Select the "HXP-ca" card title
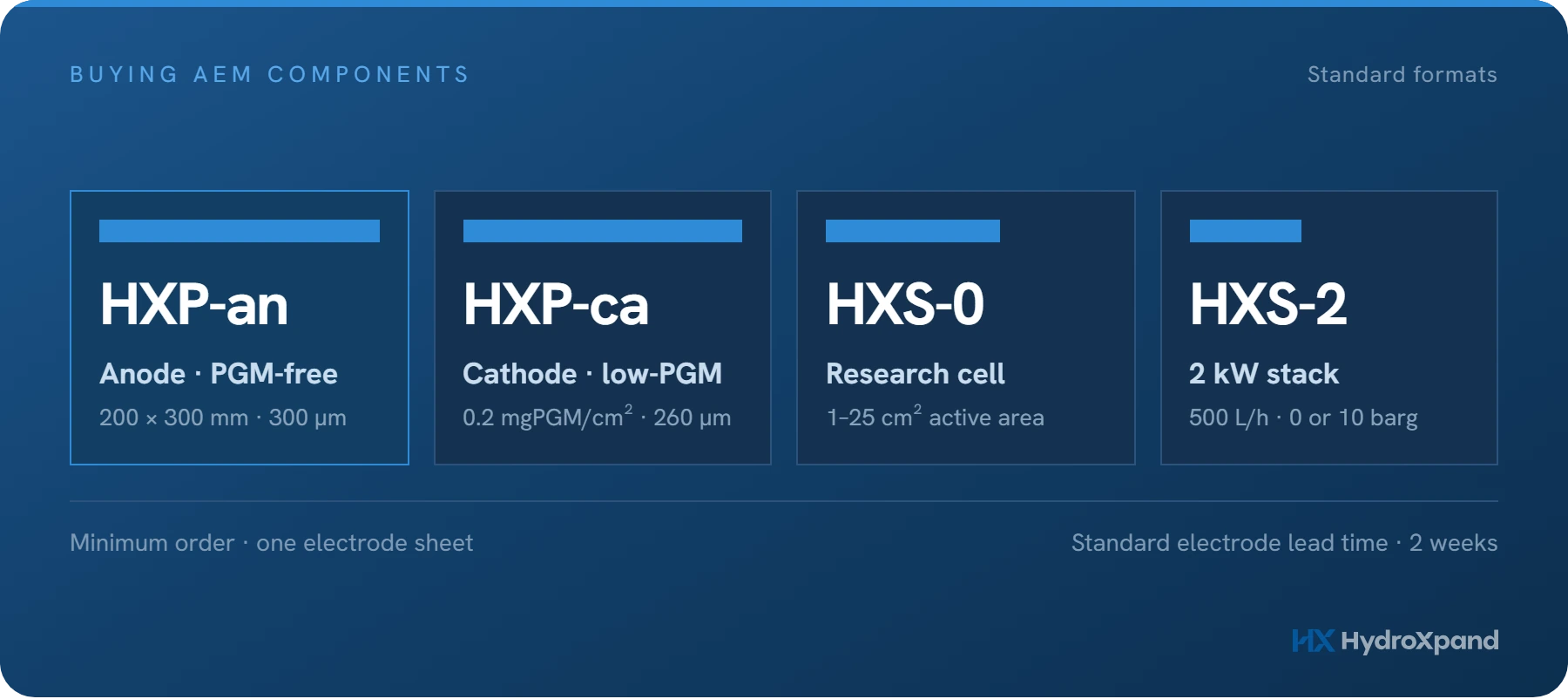The width and height of the screenshot is (1568, 699). coord(556,304)
